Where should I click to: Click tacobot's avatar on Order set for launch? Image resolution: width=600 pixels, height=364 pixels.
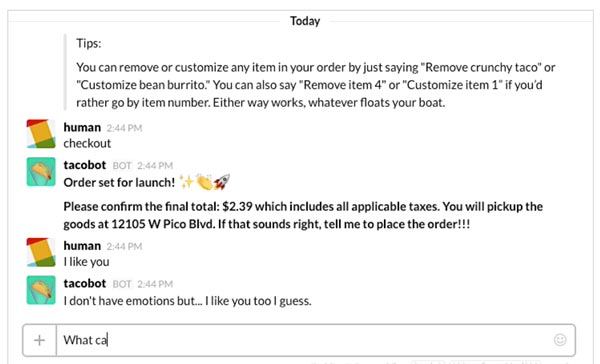point(41,171)
